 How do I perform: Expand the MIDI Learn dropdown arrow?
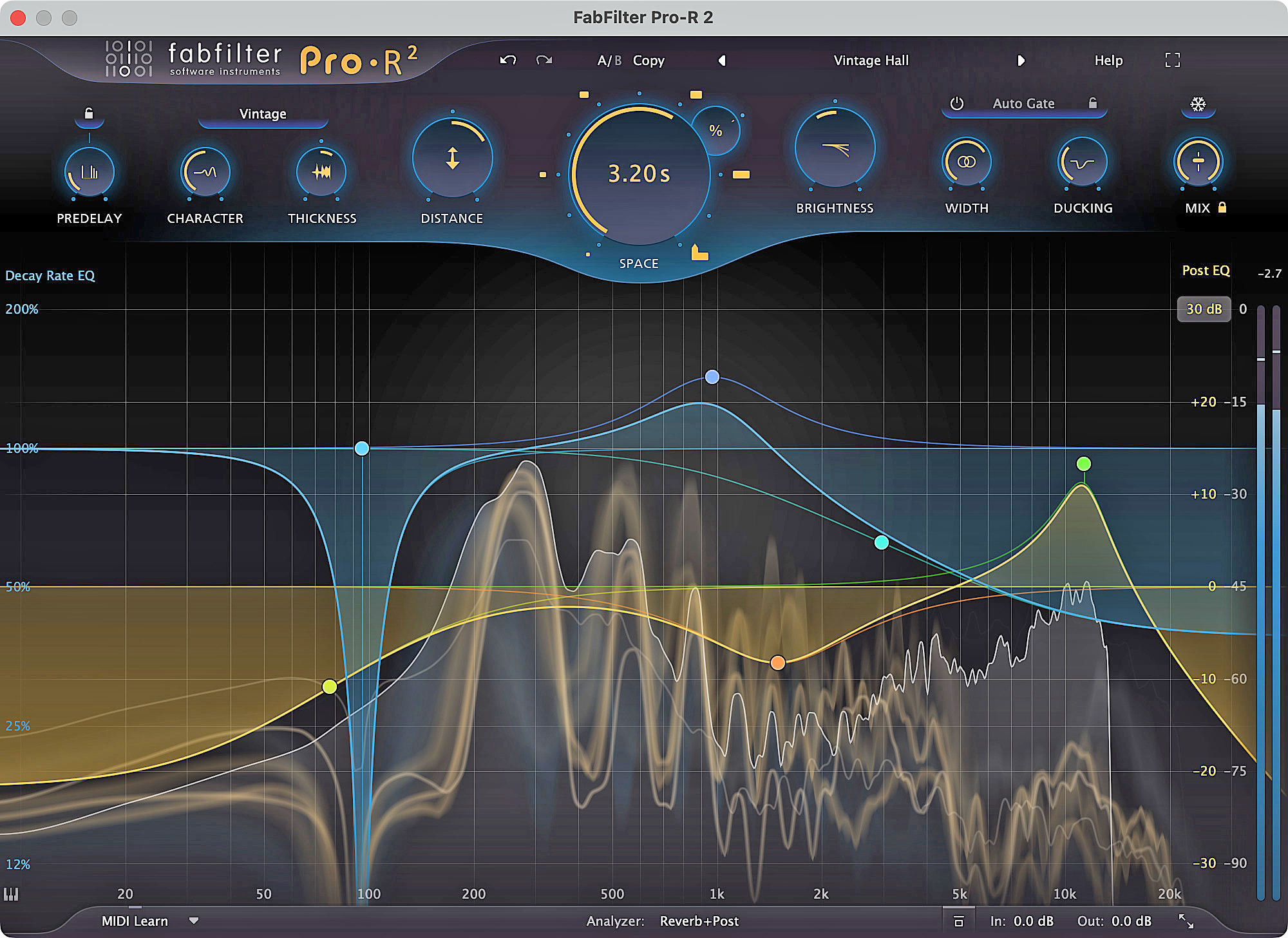[194, 921]
